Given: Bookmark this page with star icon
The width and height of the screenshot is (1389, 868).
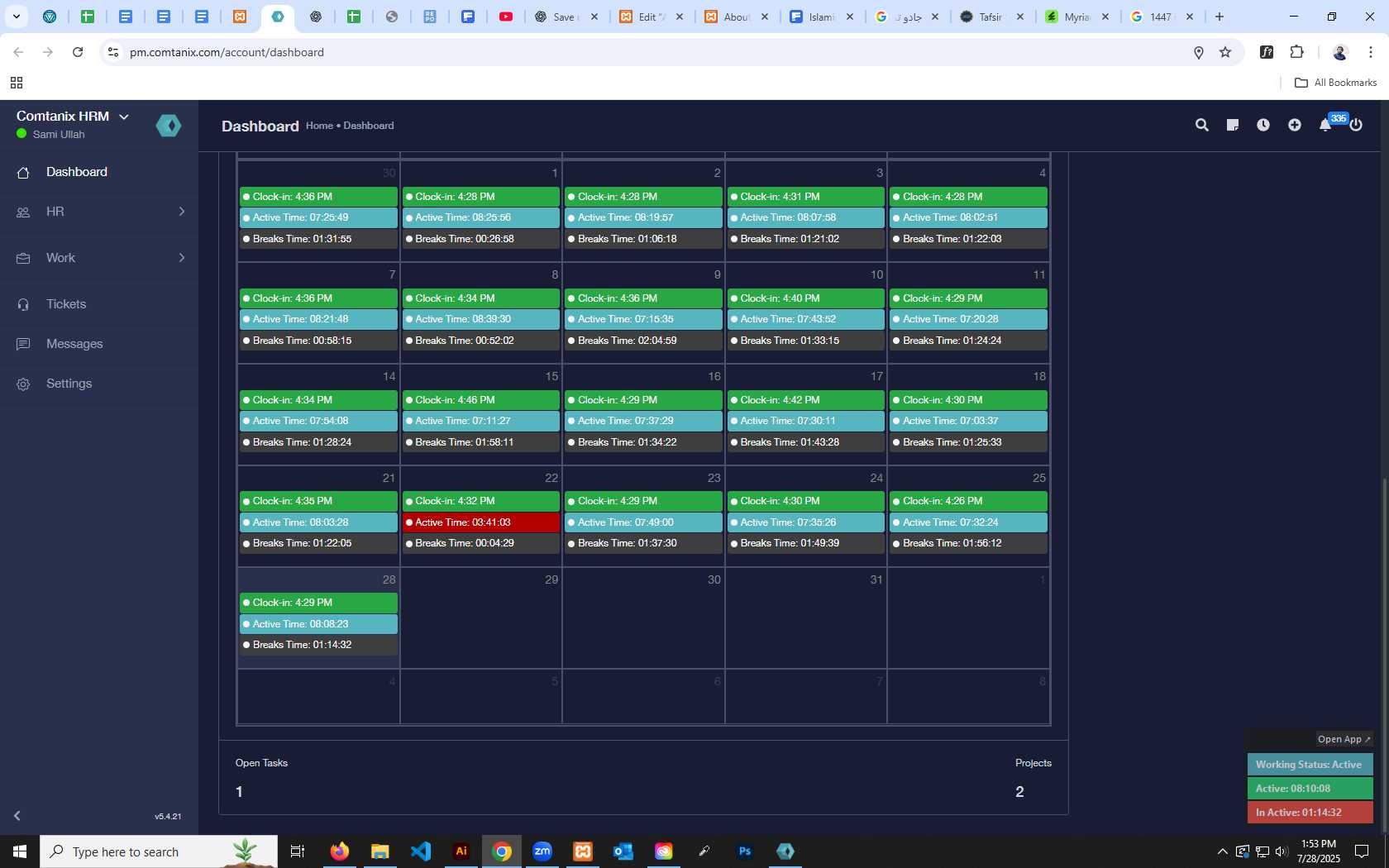Looking at the screenshot, I should tap(1225, 52).
